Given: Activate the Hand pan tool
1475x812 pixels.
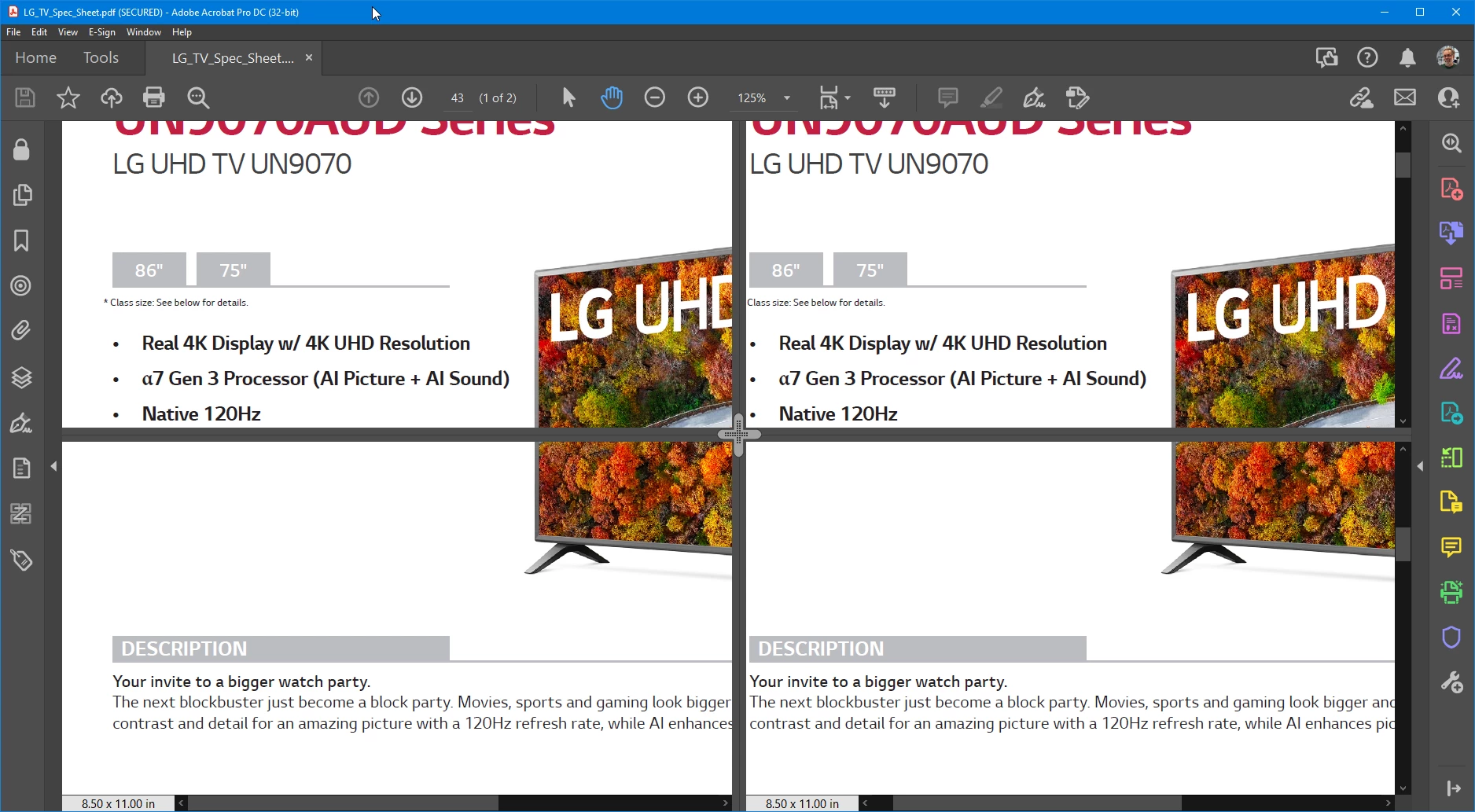Looking at the screenshot, I should tap(612, 97).
